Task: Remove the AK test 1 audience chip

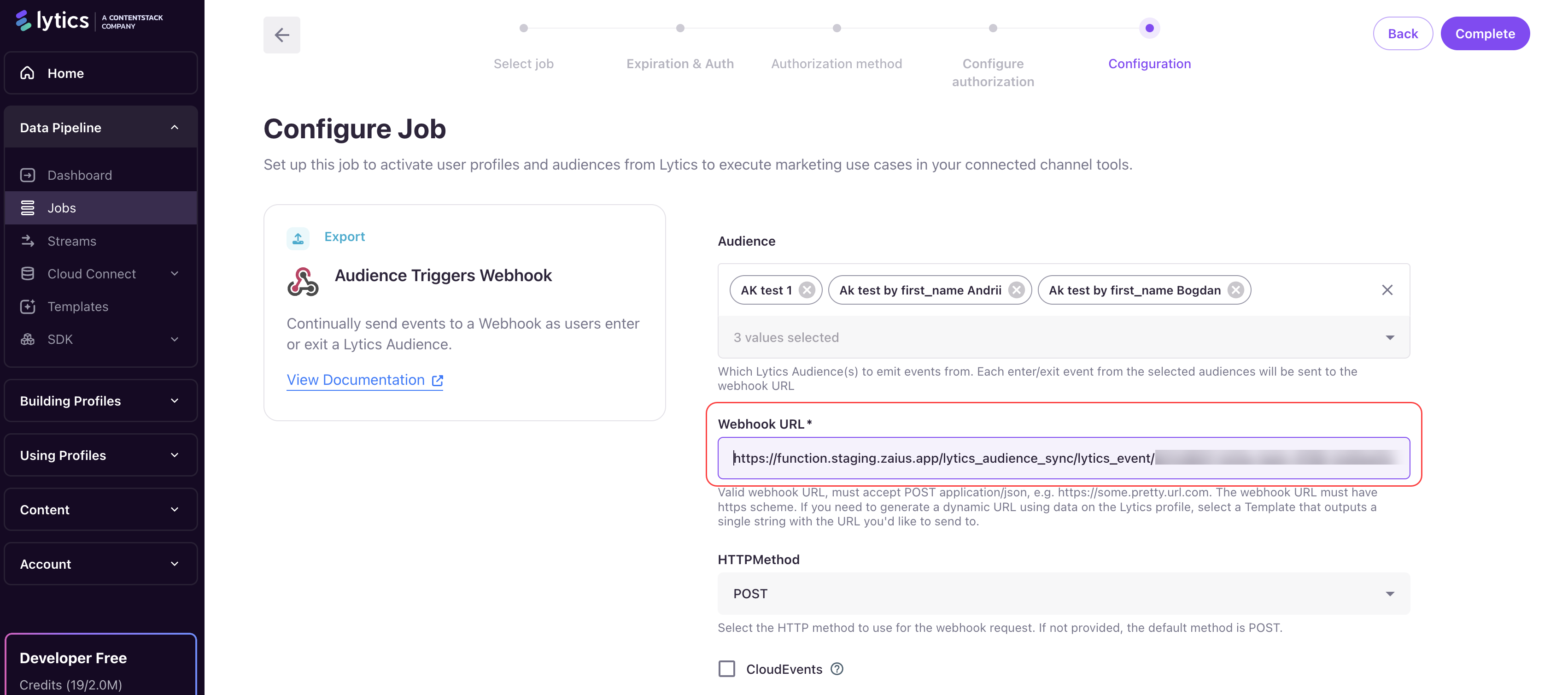Action: pos(807,290)
